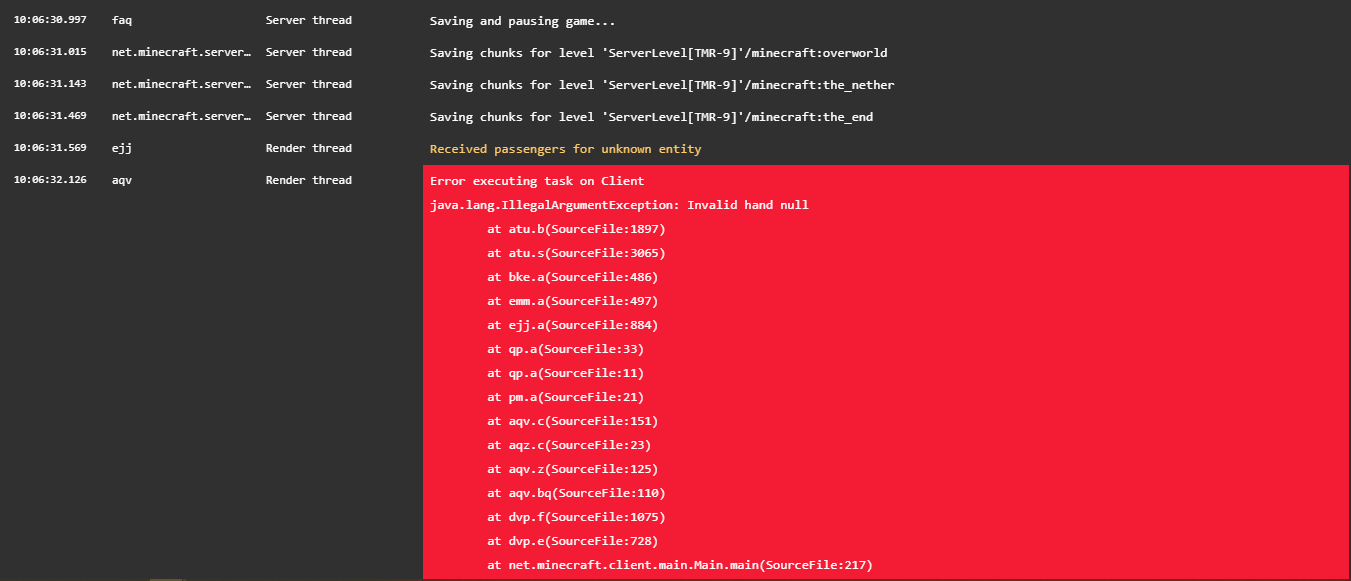Select 'Render thread' label of the aqv entry
The width and height of the screenshot is (1351, 581).
point(308,180)
